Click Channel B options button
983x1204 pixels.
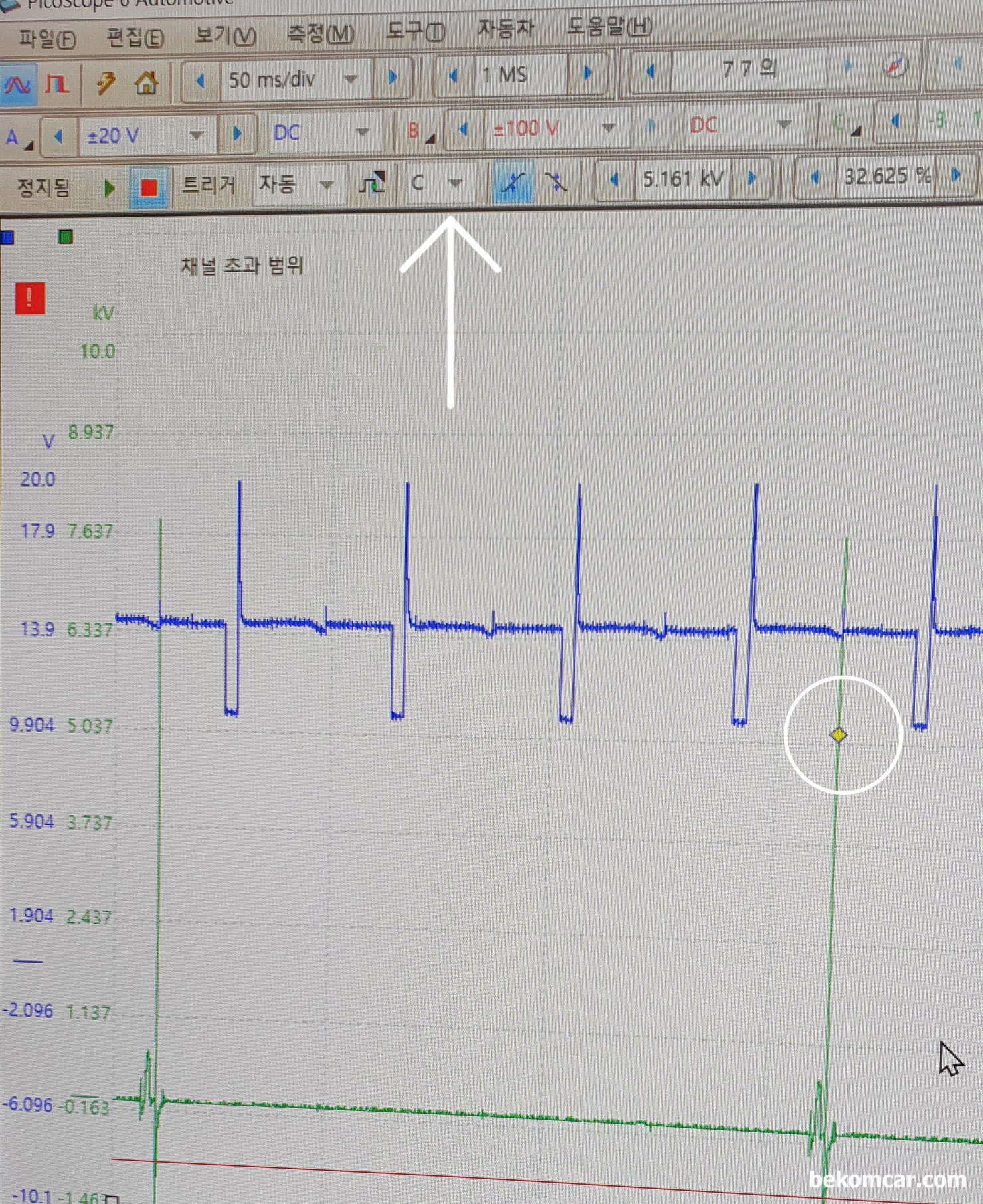click(x=420, y=131)
